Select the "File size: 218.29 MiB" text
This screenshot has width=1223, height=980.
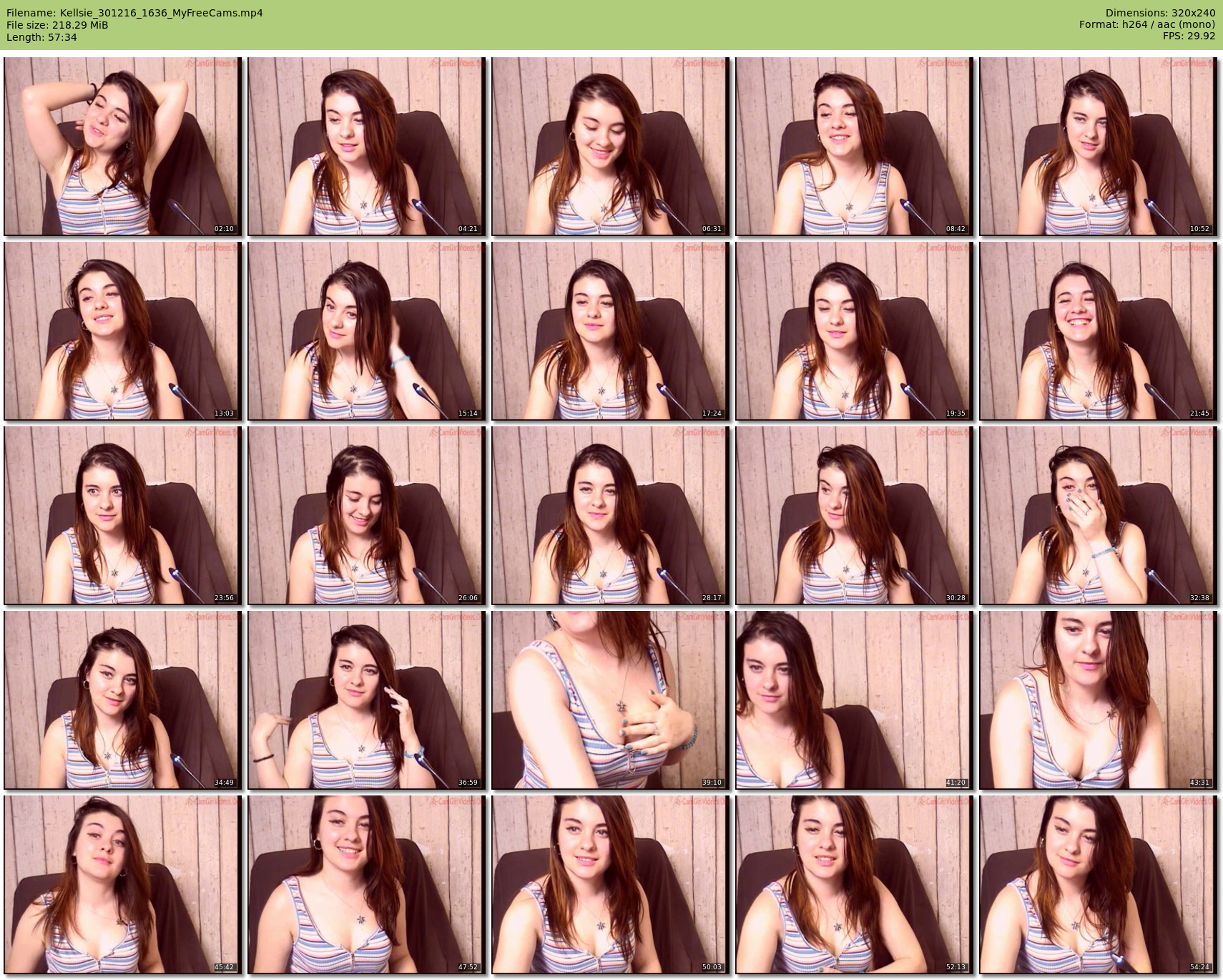tap(57, 25)
